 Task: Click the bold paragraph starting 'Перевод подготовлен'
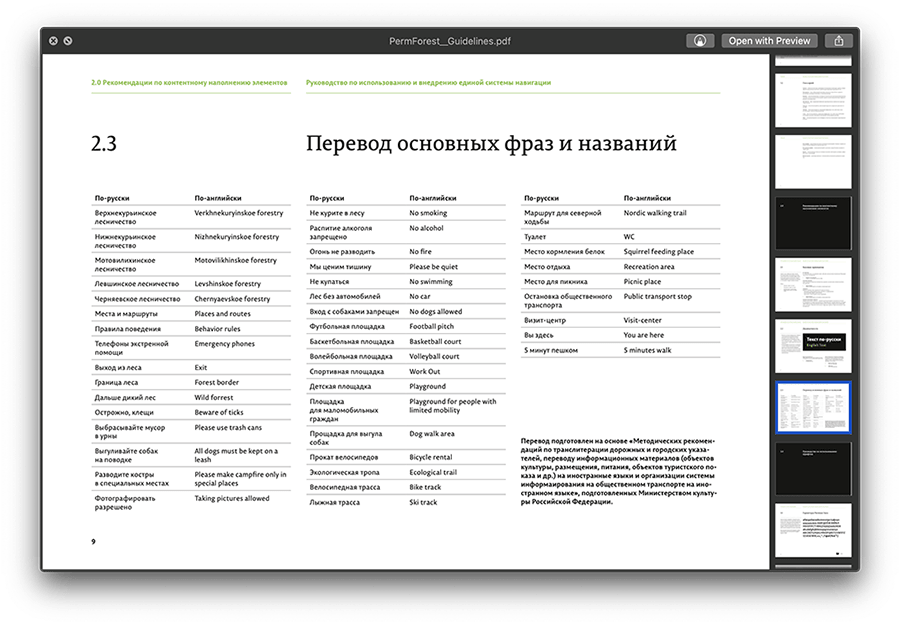click(620, 472)
